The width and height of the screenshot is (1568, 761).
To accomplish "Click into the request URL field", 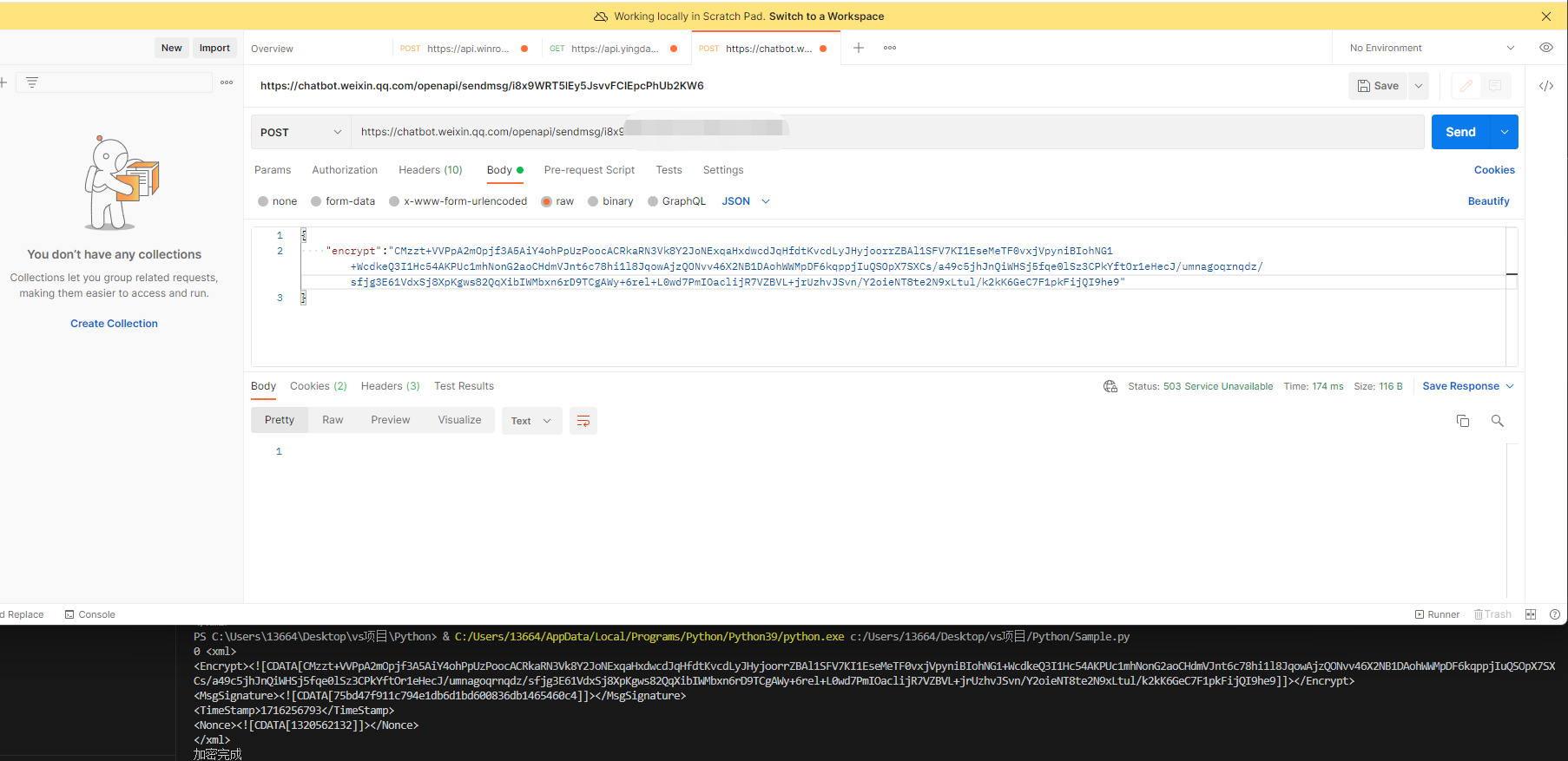I will click(887, 132).
